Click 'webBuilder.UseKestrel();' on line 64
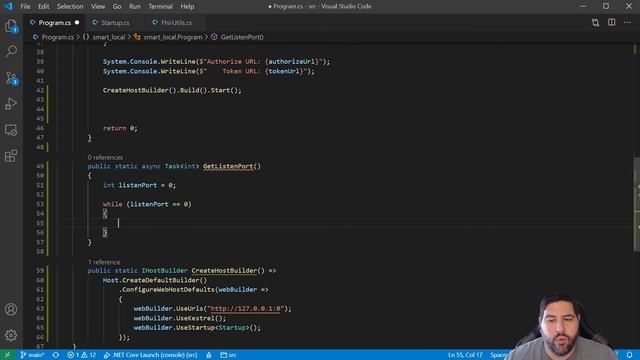 tap(180, 318)
